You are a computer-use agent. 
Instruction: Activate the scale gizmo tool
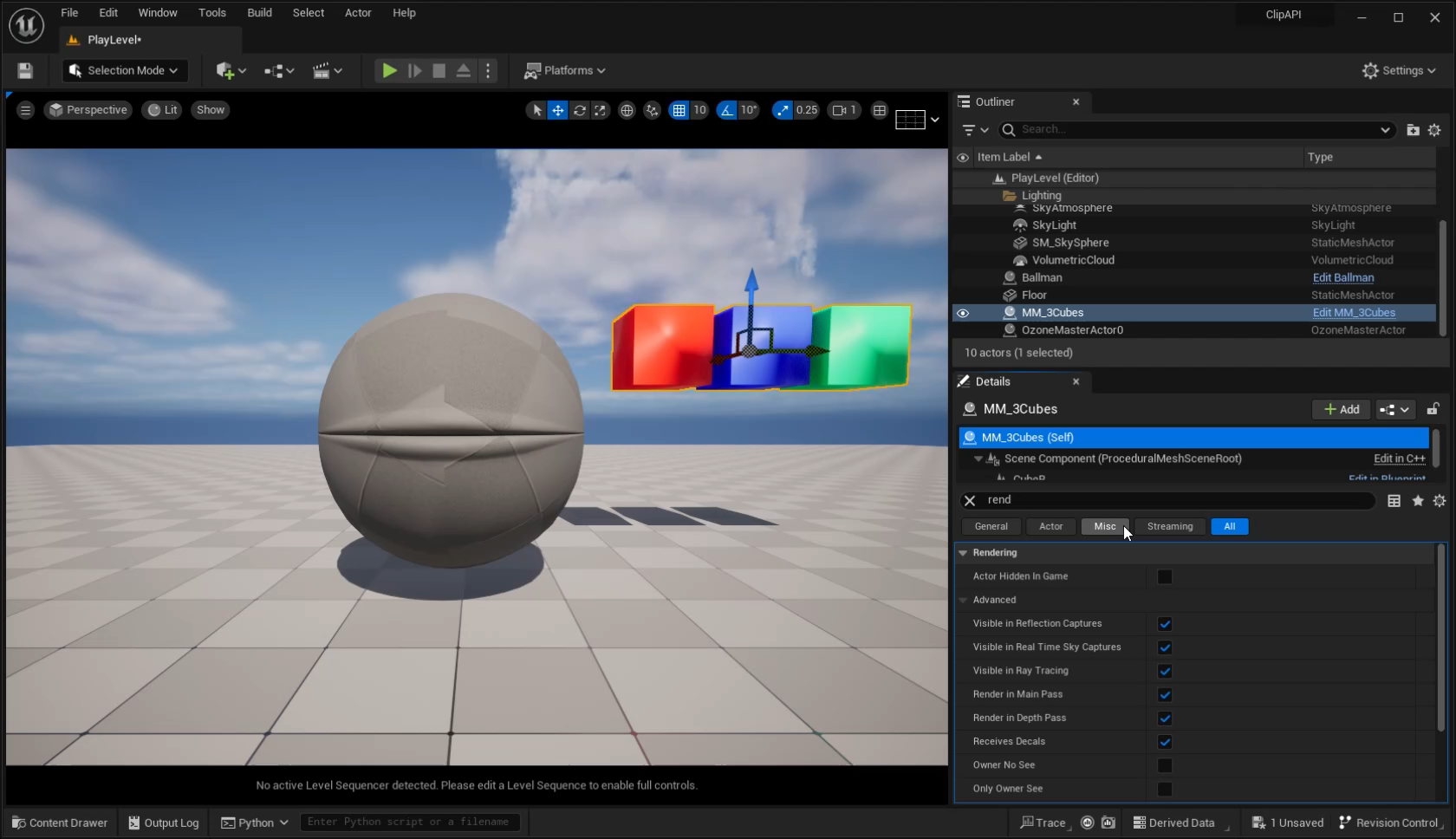(600, 110)
